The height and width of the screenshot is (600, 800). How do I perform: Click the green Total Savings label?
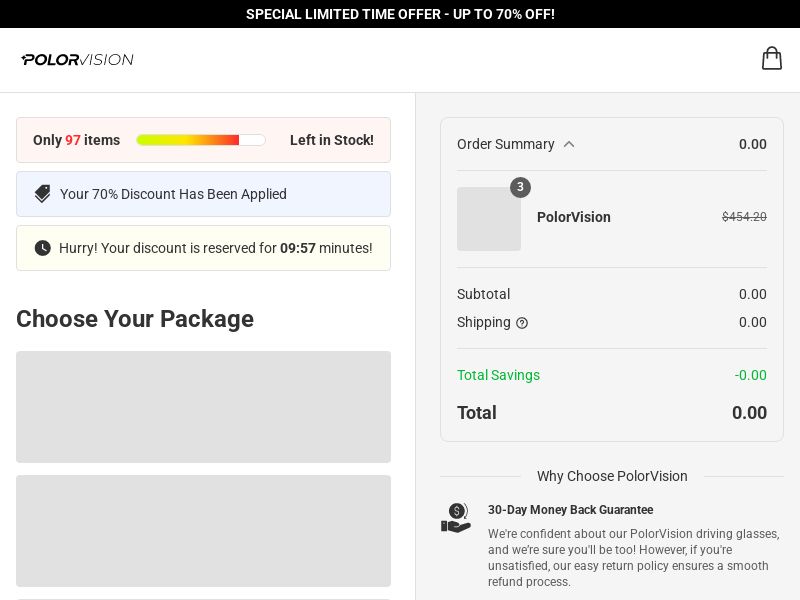[498, 375]
